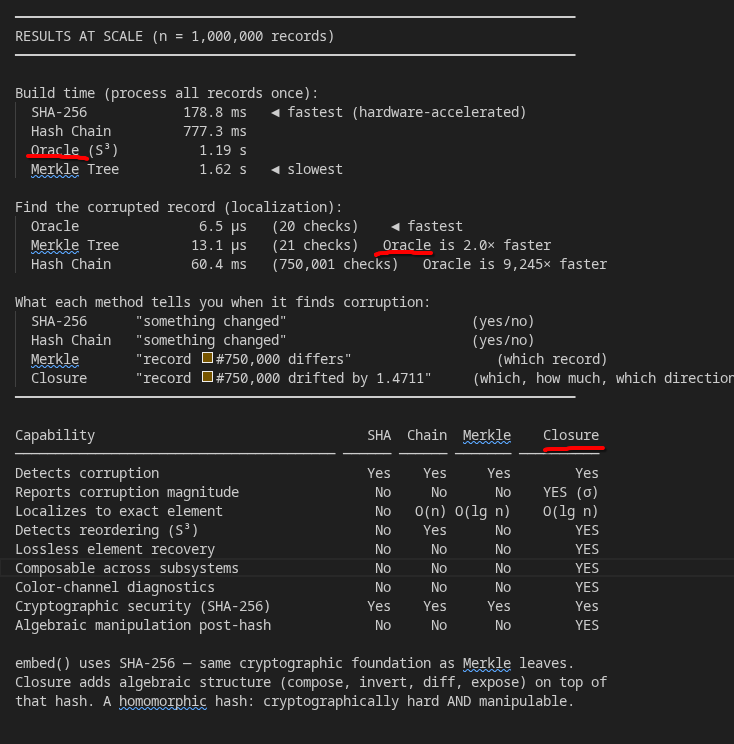Click the row label "Localizes to exact element"
This screenshot has width=734, height=744.
point(119,511)
